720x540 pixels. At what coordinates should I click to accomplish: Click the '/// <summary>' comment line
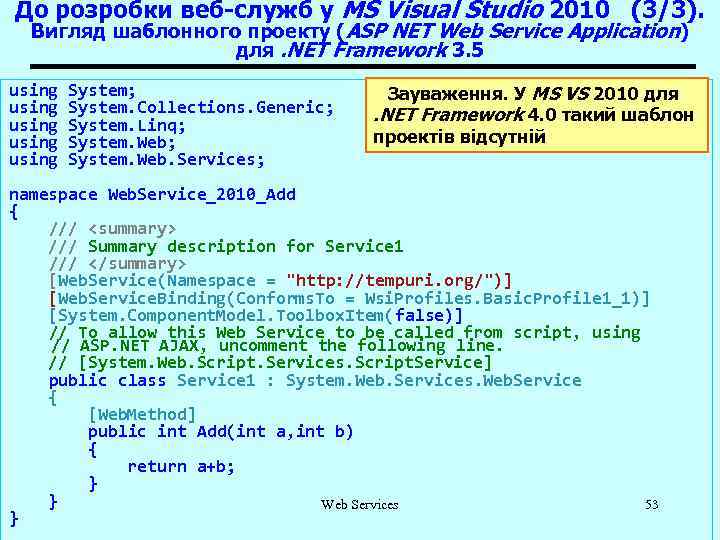pyautogui.click(x=112, y=229)
